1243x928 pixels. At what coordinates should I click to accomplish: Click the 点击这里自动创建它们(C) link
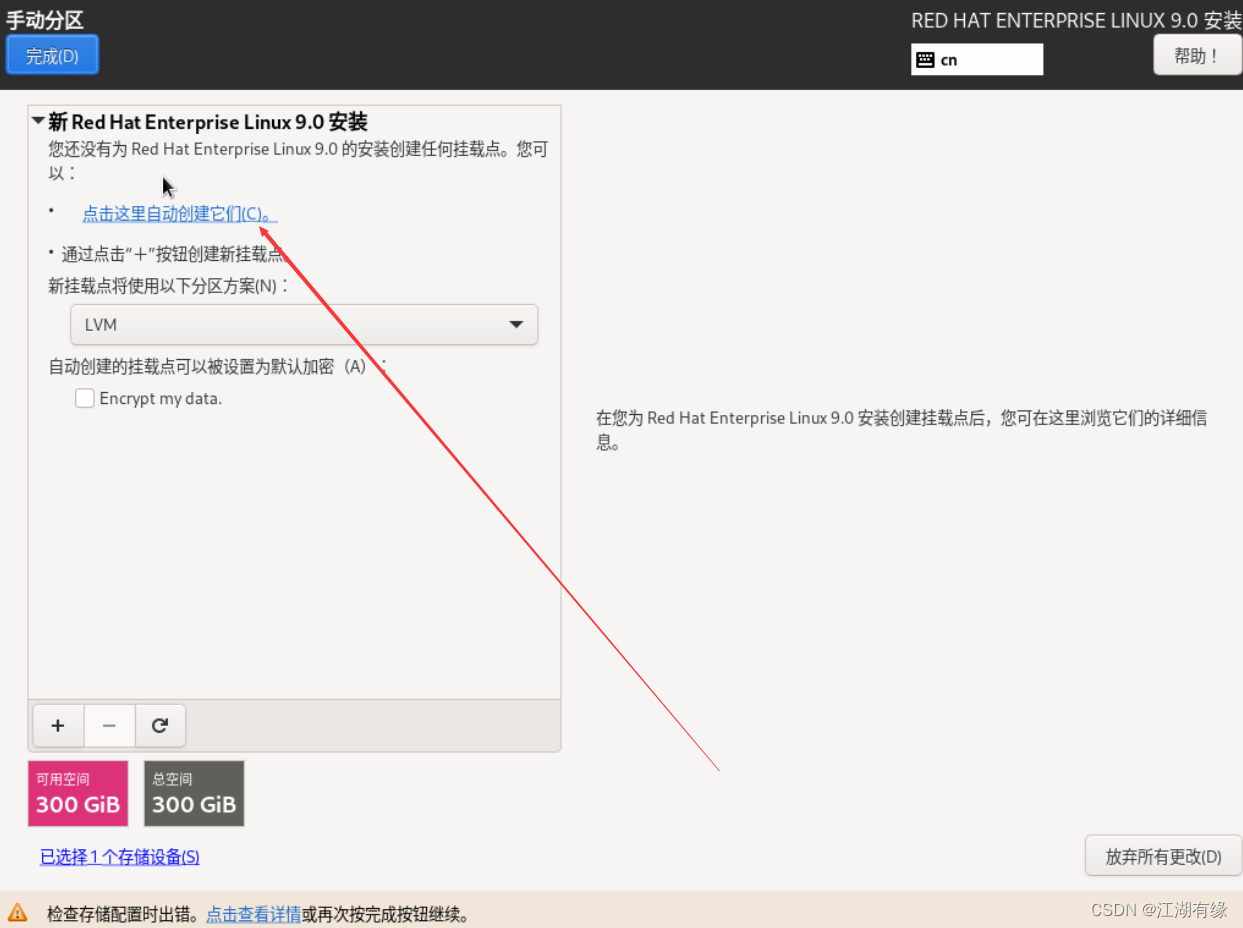click(179, 214)
